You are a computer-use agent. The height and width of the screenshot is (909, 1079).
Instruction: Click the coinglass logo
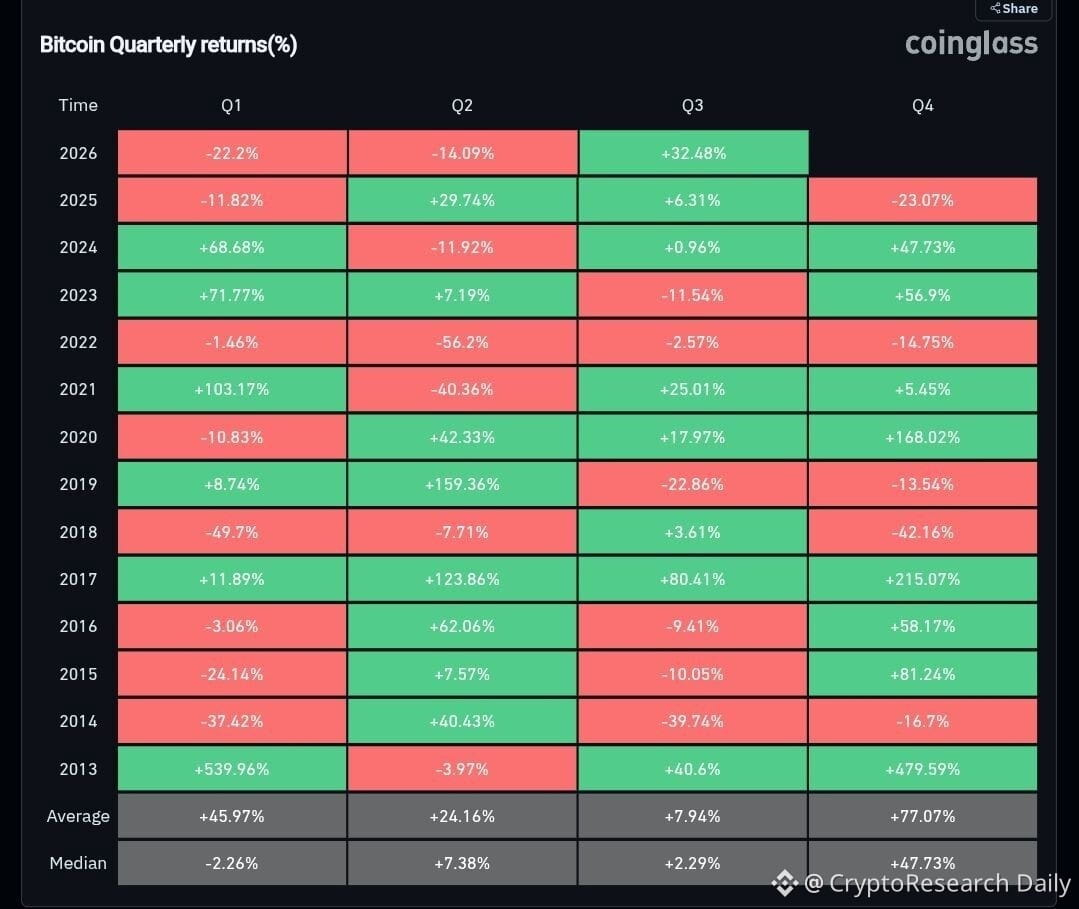pos(971,44)
